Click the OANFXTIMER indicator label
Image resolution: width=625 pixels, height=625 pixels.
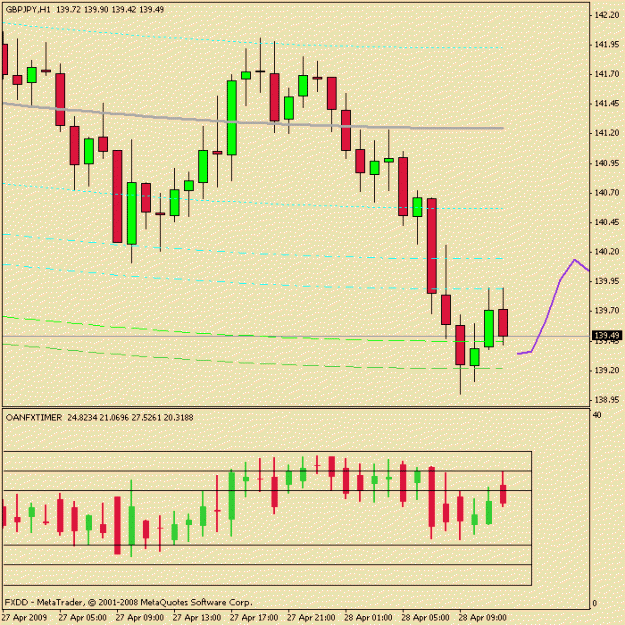point(34,417)
